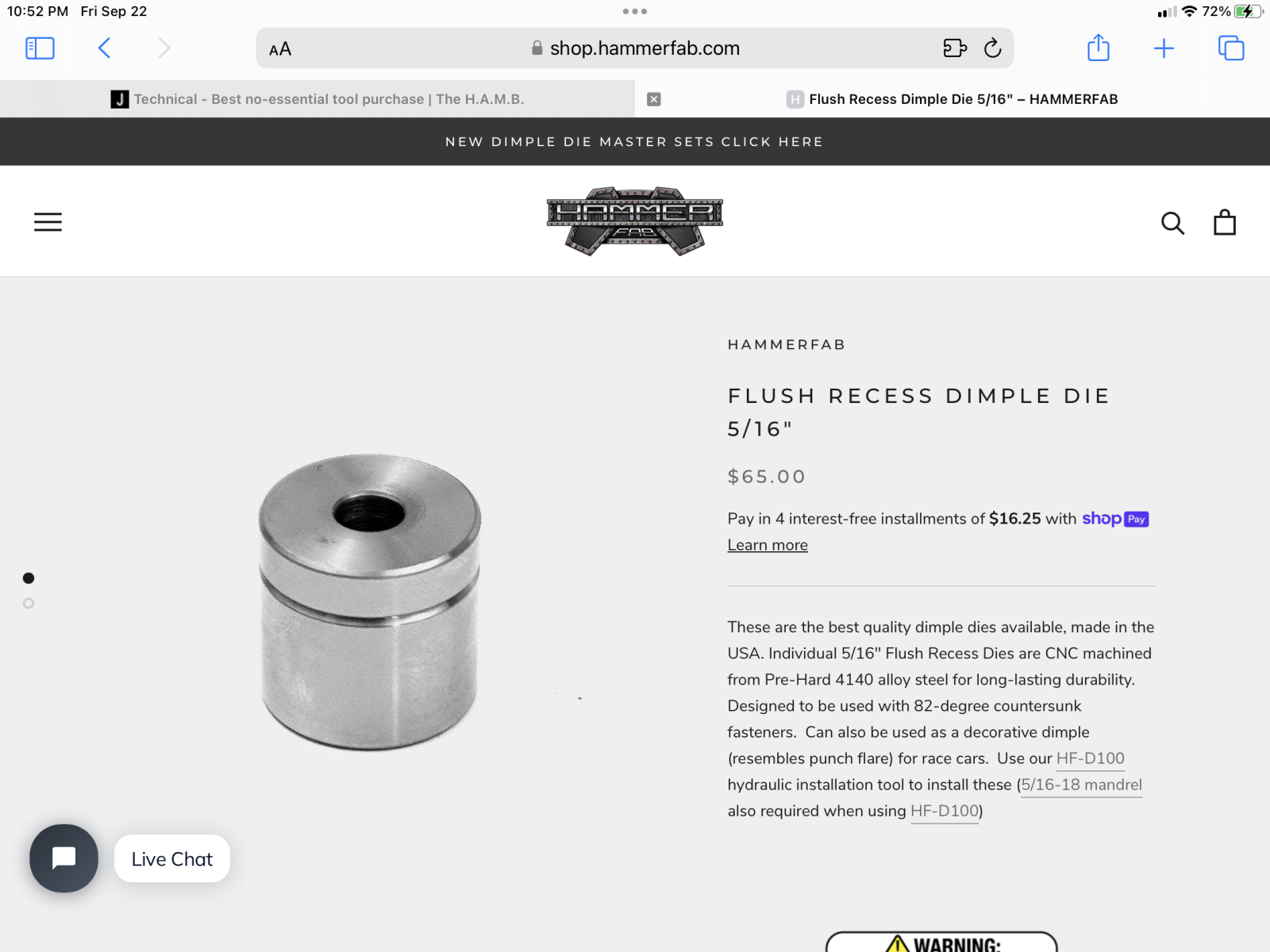
Task: Add a new Safari tab
Action: click(1164, 48)
